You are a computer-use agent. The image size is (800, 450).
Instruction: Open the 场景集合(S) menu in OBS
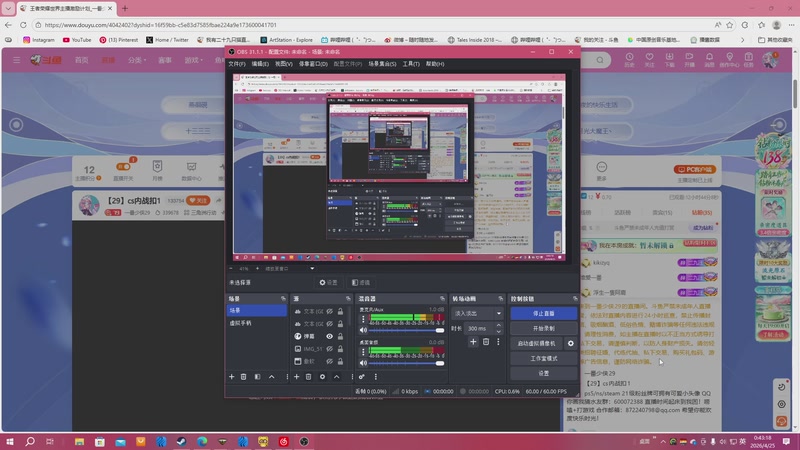382,64
